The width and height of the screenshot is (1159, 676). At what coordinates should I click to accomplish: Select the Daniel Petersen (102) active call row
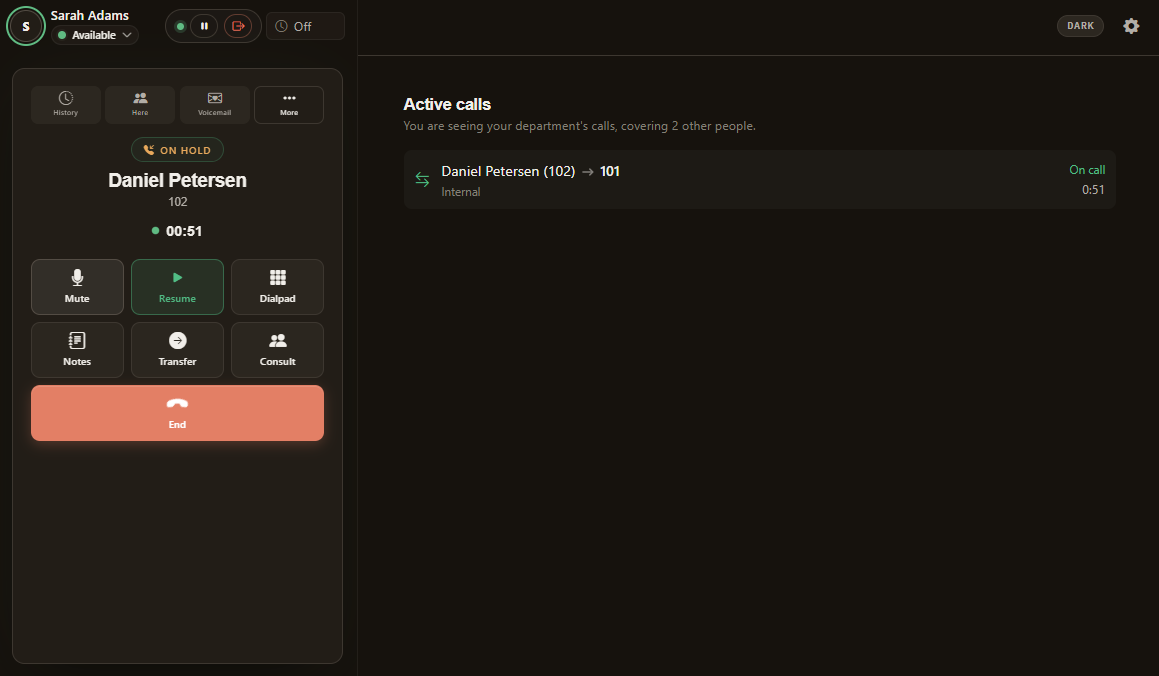760,180
